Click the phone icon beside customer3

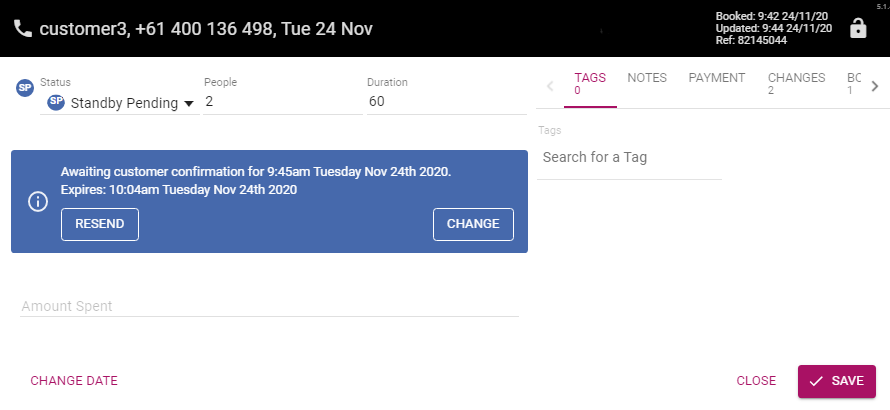[x=23, y=29]
